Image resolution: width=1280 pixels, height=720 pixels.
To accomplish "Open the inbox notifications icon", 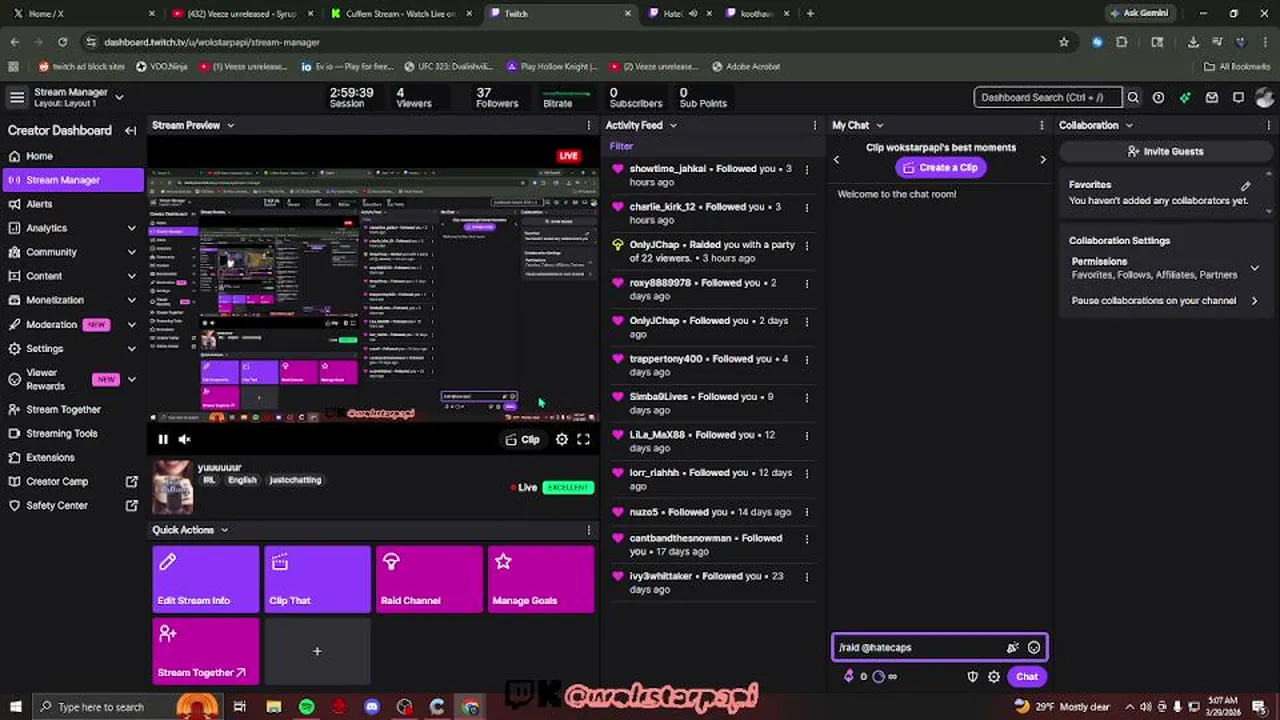I will (x=1211, y=97).
